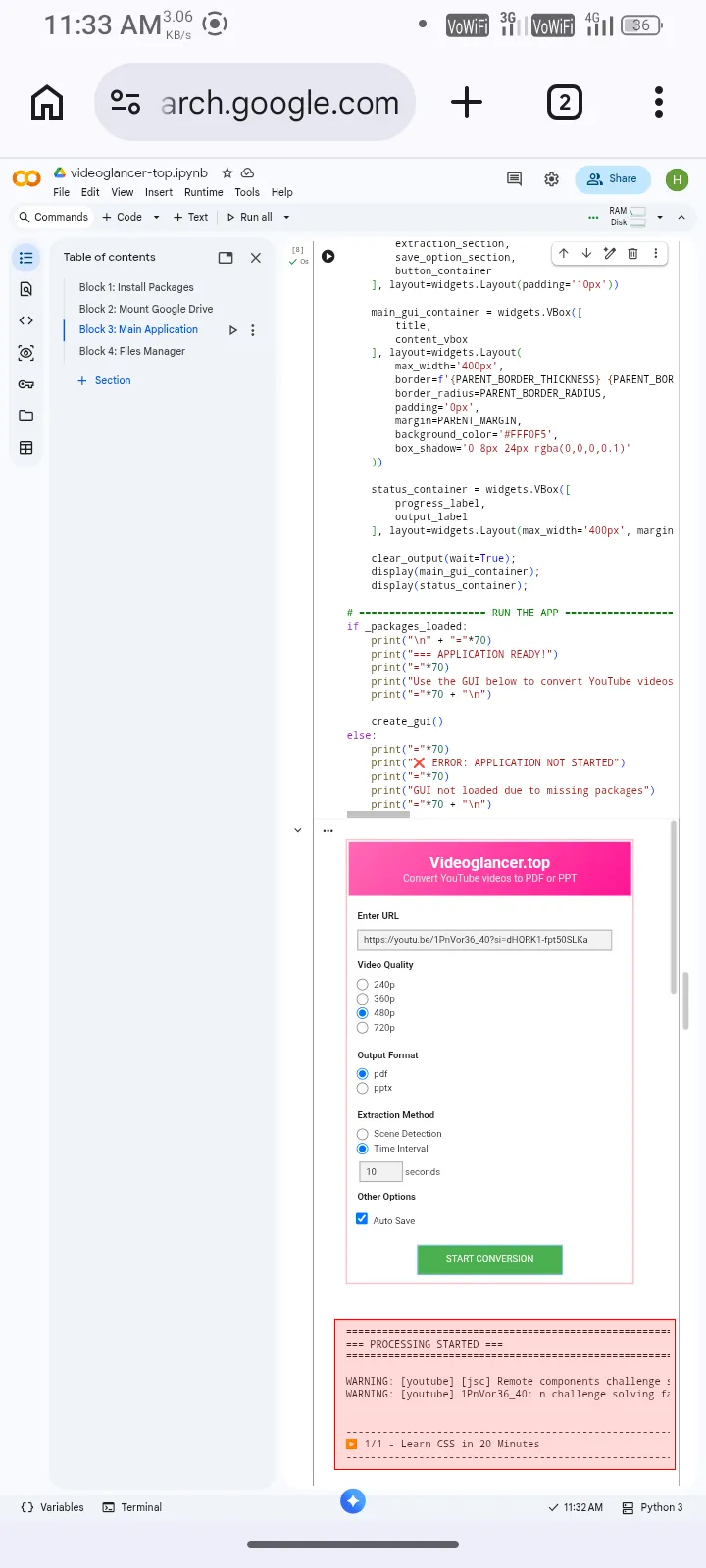Open the File menu

tap(62, 192)
